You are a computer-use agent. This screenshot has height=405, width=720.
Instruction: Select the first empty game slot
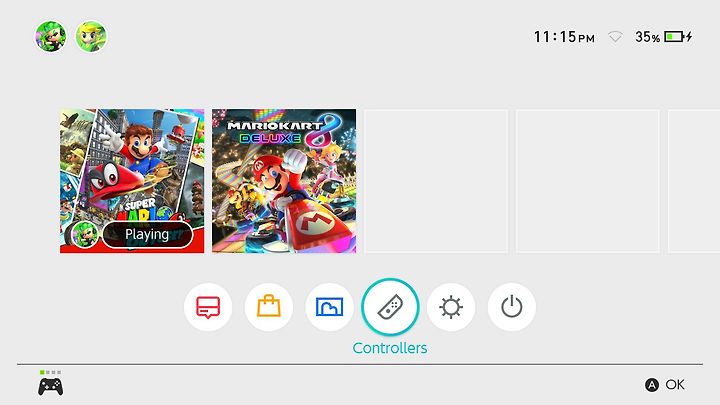coord(436,181)
